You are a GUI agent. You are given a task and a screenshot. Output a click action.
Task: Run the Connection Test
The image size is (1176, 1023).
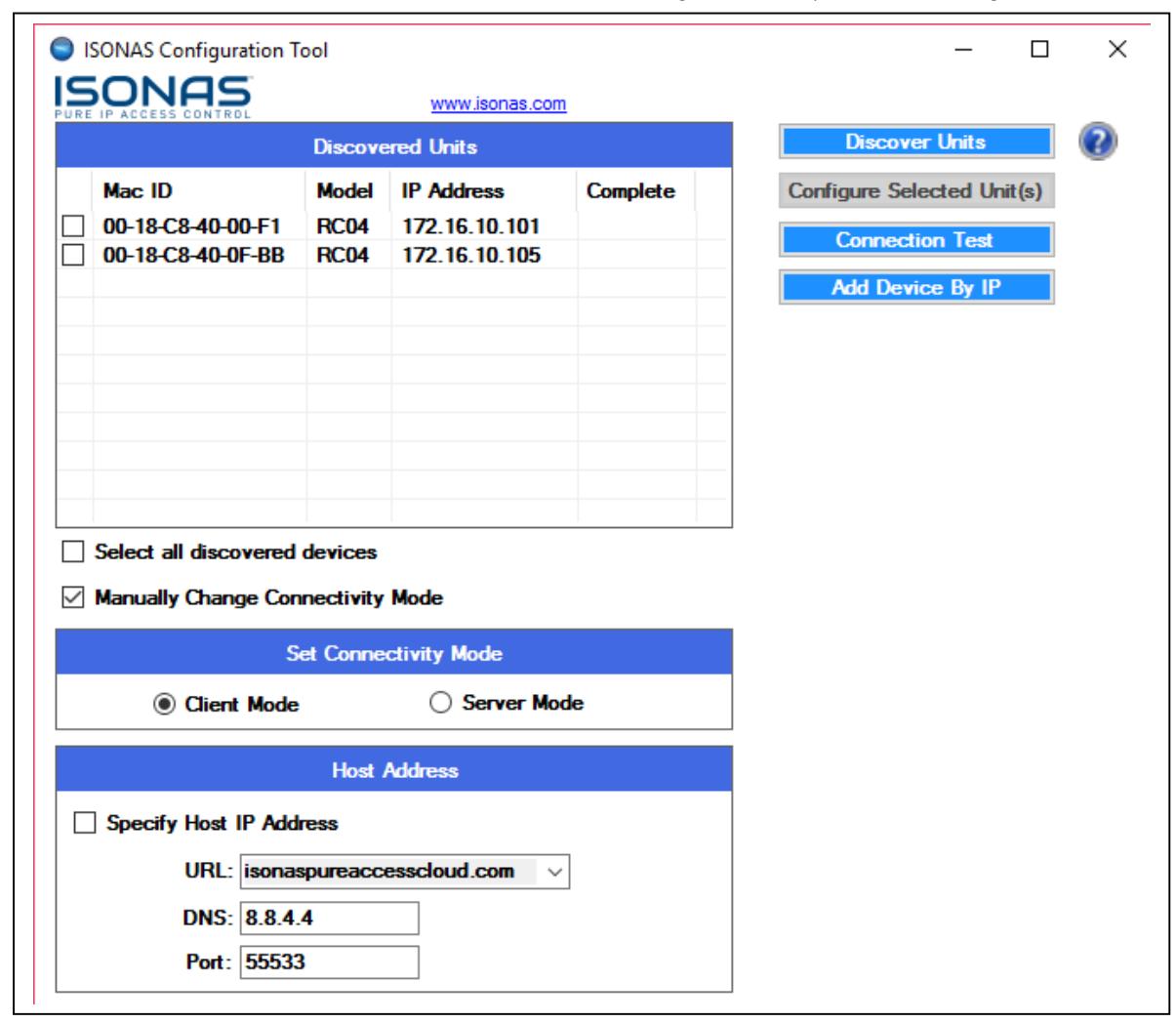pos(916,240)
